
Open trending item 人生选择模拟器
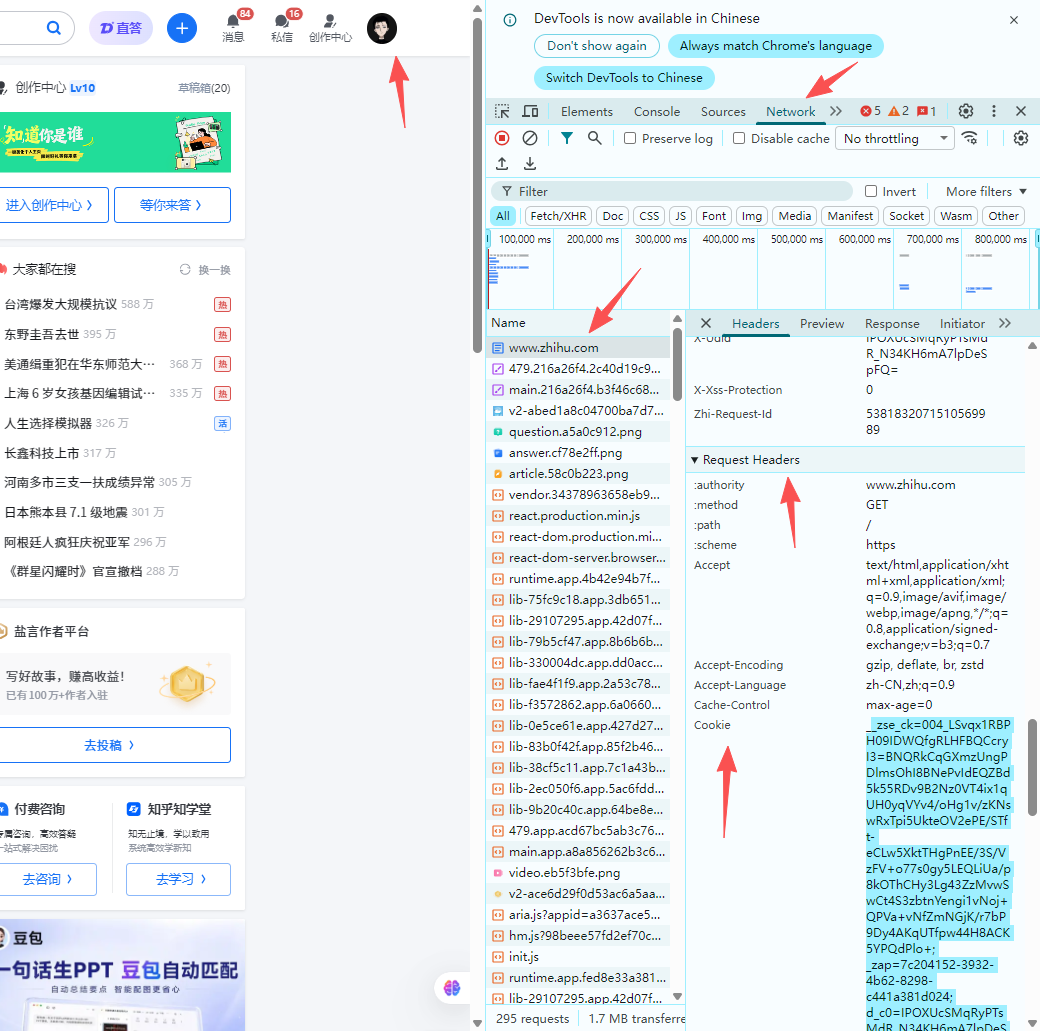coord(48,423)
